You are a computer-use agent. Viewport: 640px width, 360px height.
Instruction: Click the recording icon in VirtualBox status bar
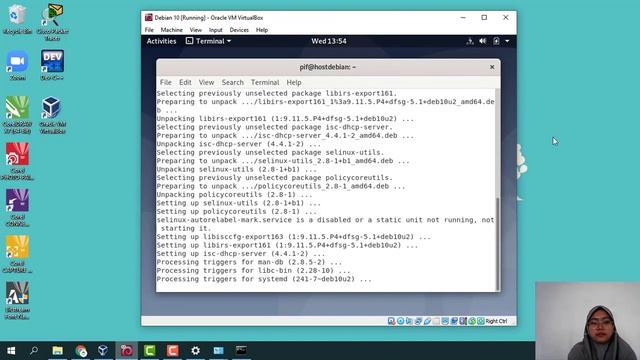454,321
